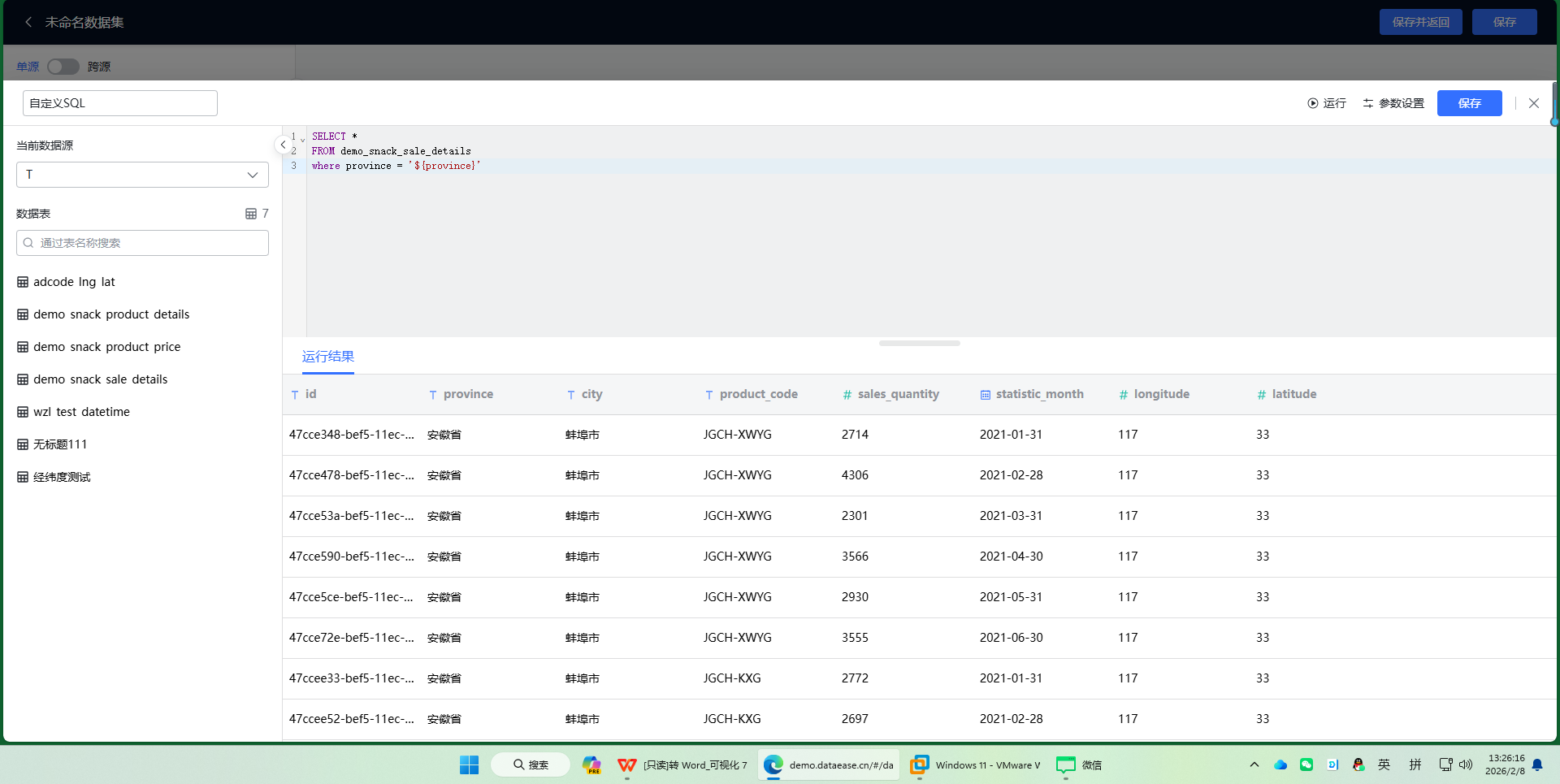Open 参数设置 parameter settings
Image resolution: width=1560 pixels, height=784 pixels.
[1393, 103]
